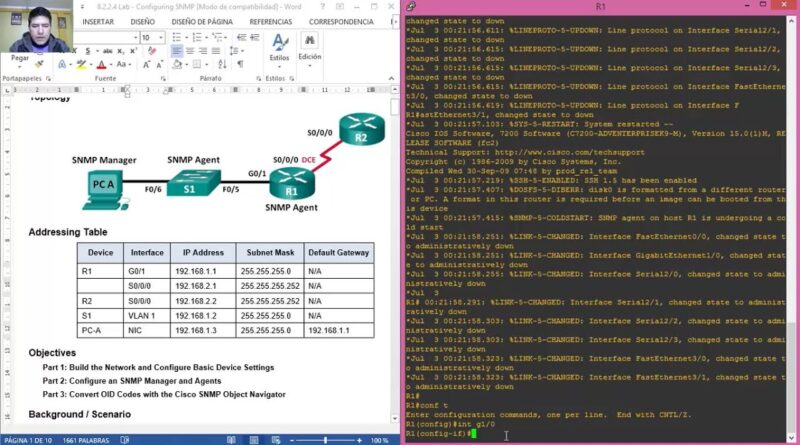The height and width of the screenshot is (445, 800).
Task: Sort the selection alphabetically
Action: pyautogui.click(x=222, y=64)
